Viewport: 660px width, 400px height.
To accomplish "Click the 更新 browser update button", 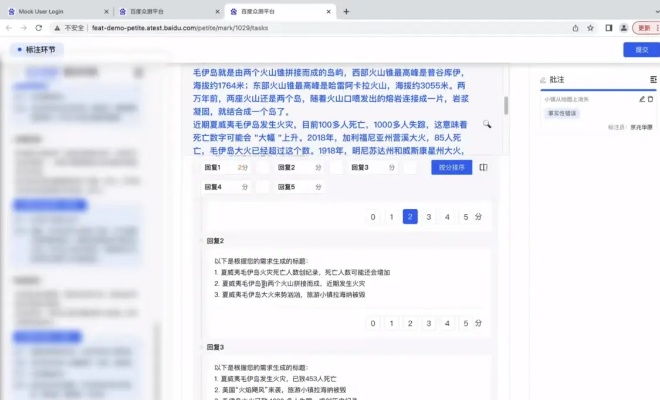I will [646, 28].
